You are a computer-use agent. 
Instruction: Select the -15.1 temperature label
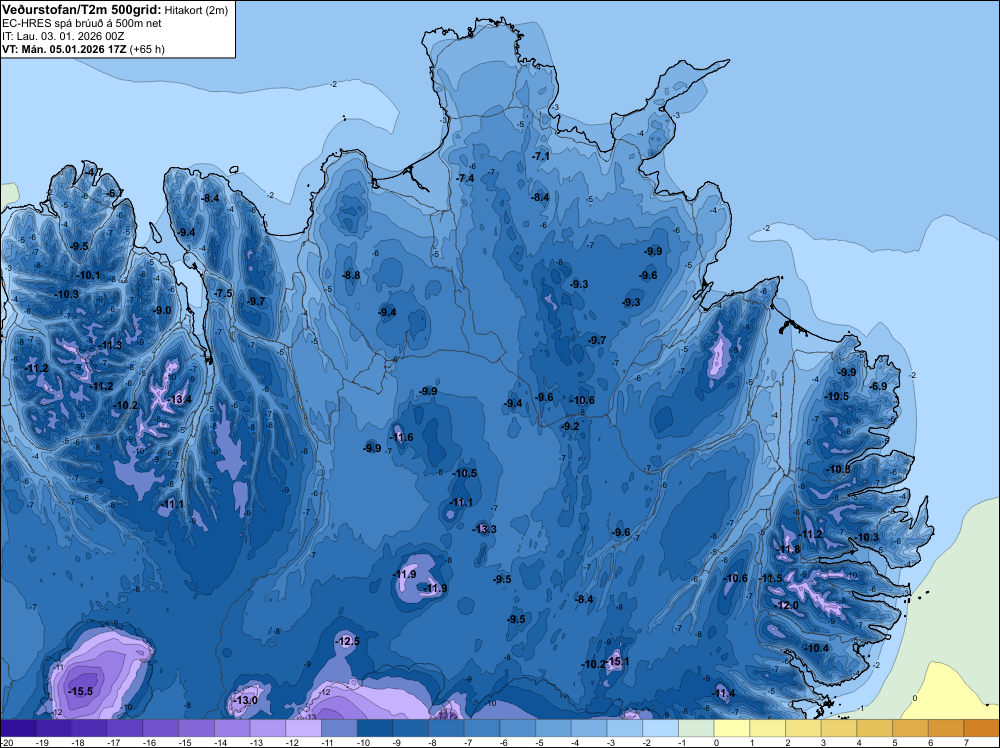pos(617,661)
